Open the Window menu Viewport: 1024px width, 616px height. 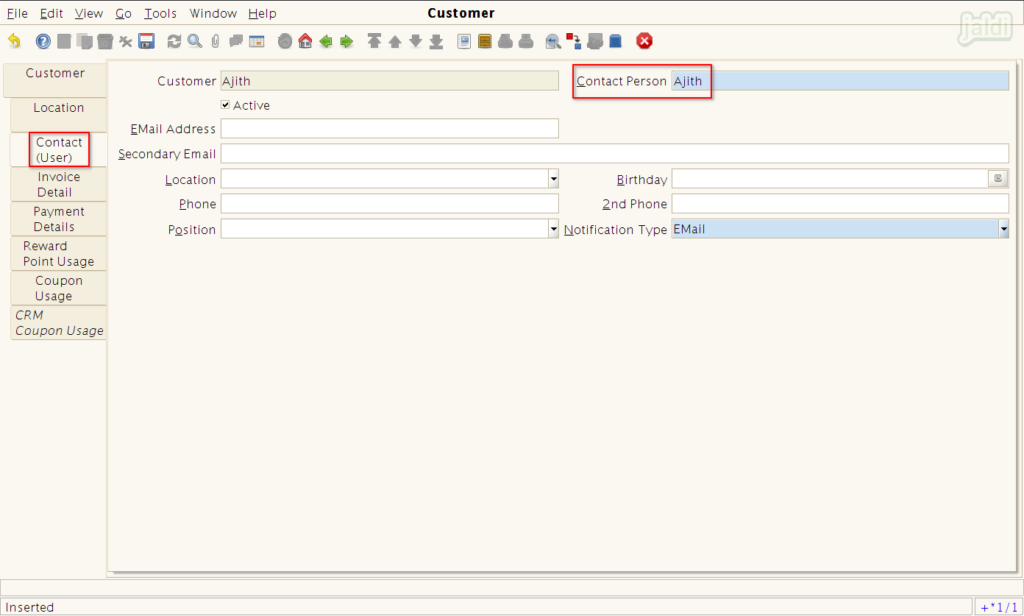click(x=213, y=13)
